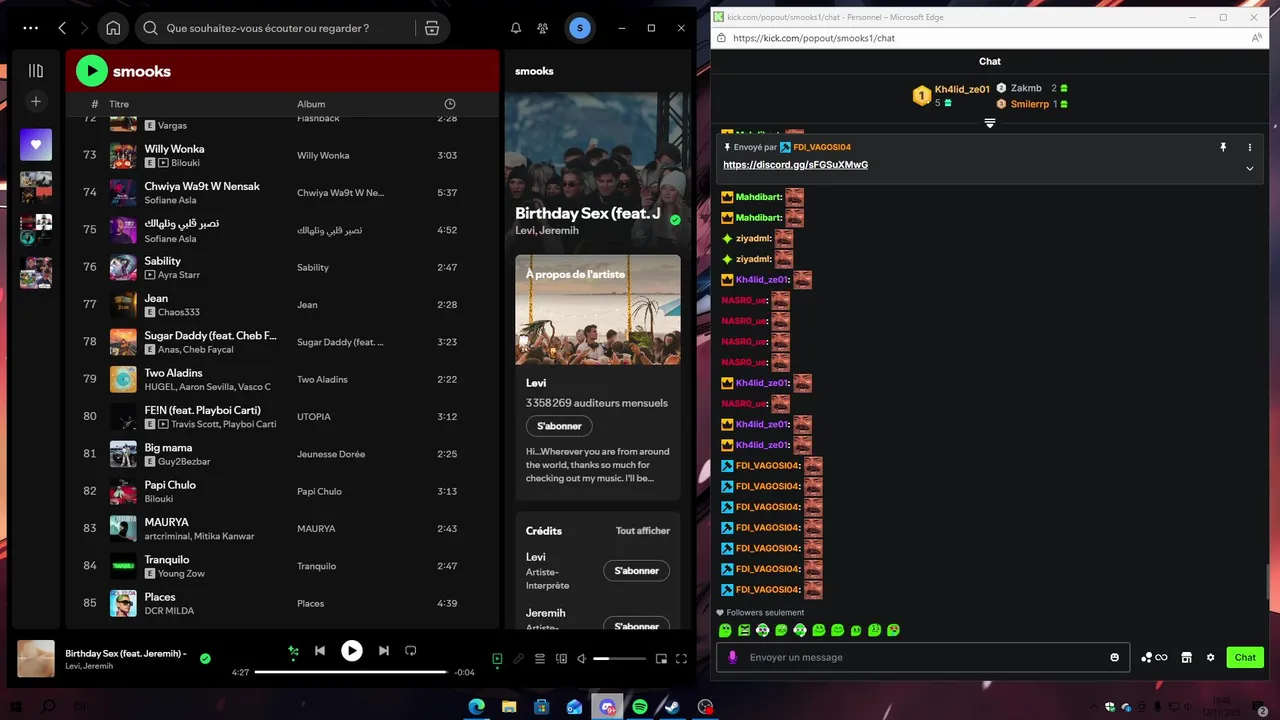Open the artist link Young Zow
The image size is (1280, 720).
coord(181,574)
